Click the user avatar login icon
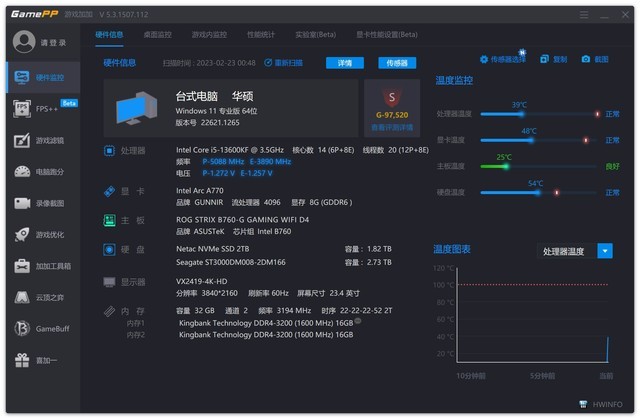640x419 pixels. click(24, 42)
